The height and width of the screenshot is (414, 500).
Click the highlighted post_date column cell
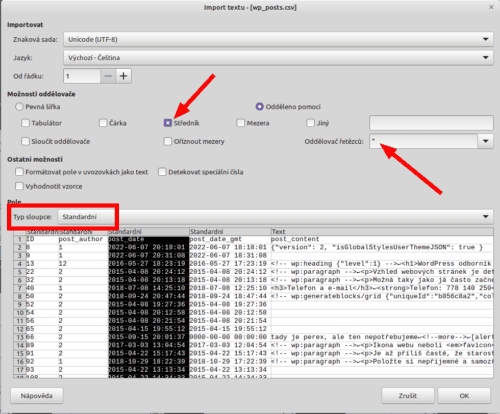point(149,239)
